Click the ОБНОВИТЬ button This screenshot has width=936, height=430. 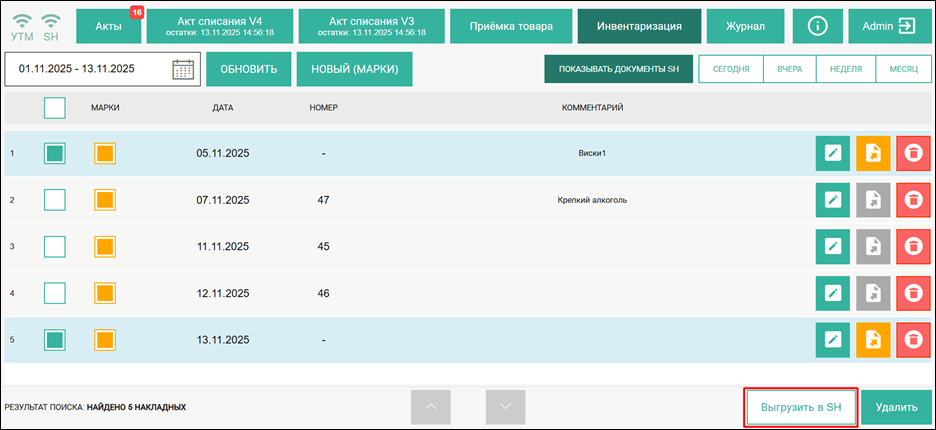click(248, 69)
